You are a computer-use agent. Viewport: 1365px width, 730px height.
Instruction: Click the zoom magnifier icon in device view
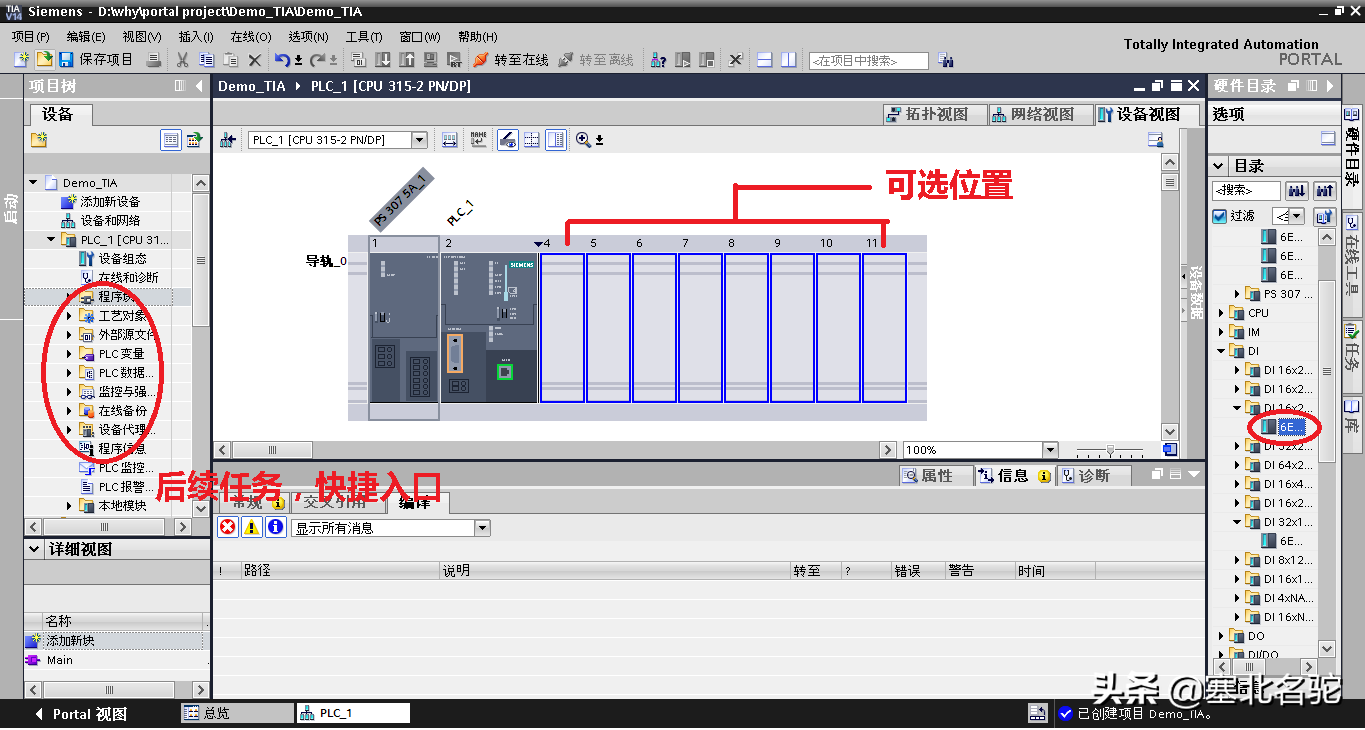pos(583,140)
